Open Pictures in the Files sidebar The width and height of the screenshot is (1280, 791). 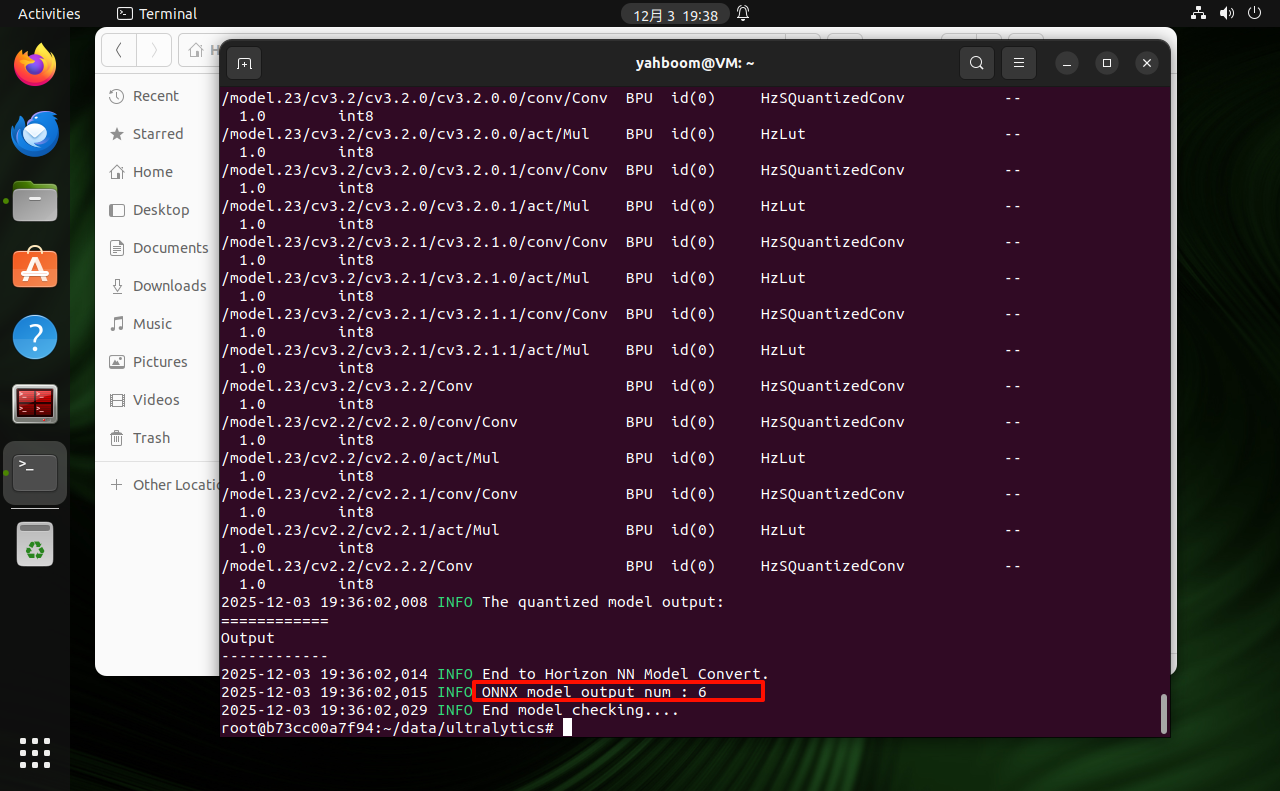(x=160, y=362)
